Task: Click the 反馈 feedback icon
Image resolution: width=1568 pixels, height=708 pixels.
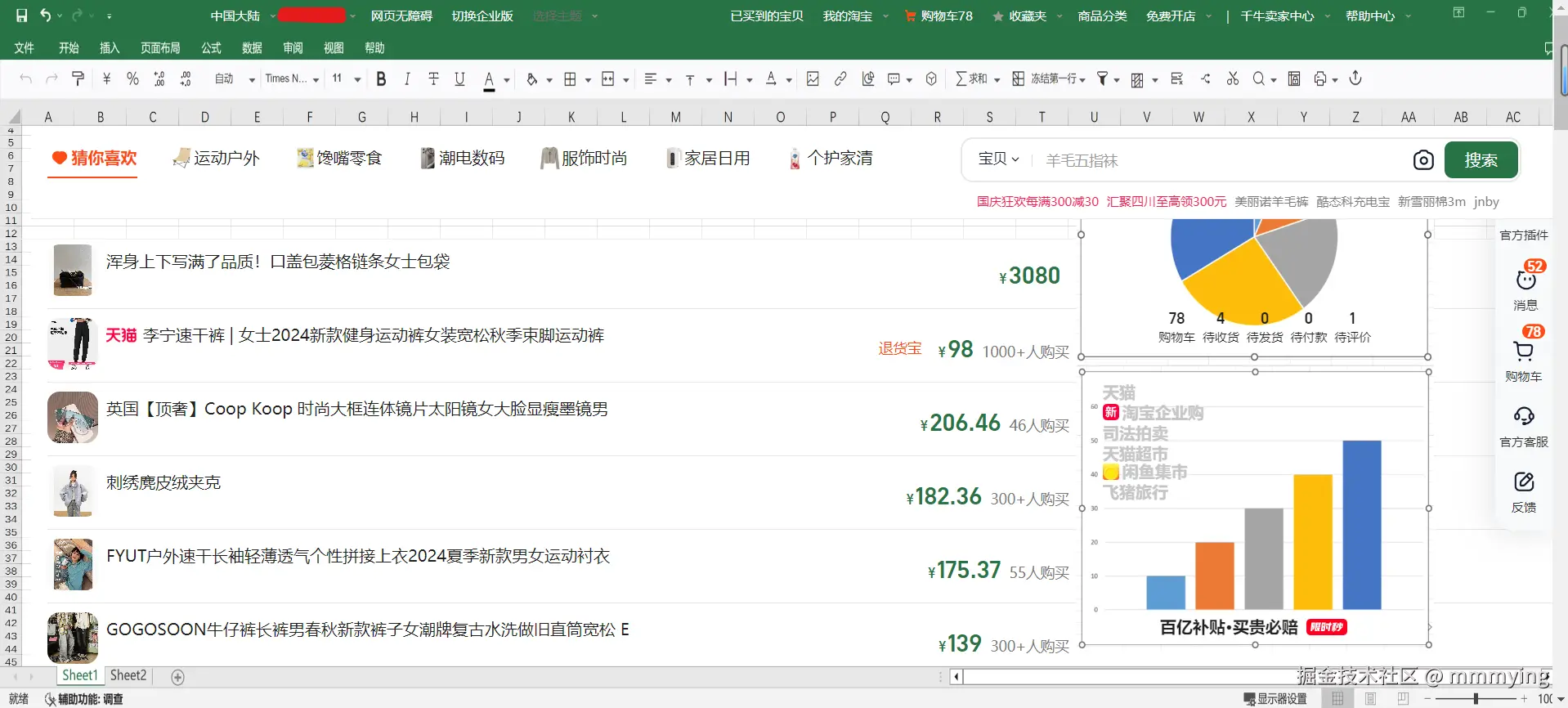Action: point(1524,482)
